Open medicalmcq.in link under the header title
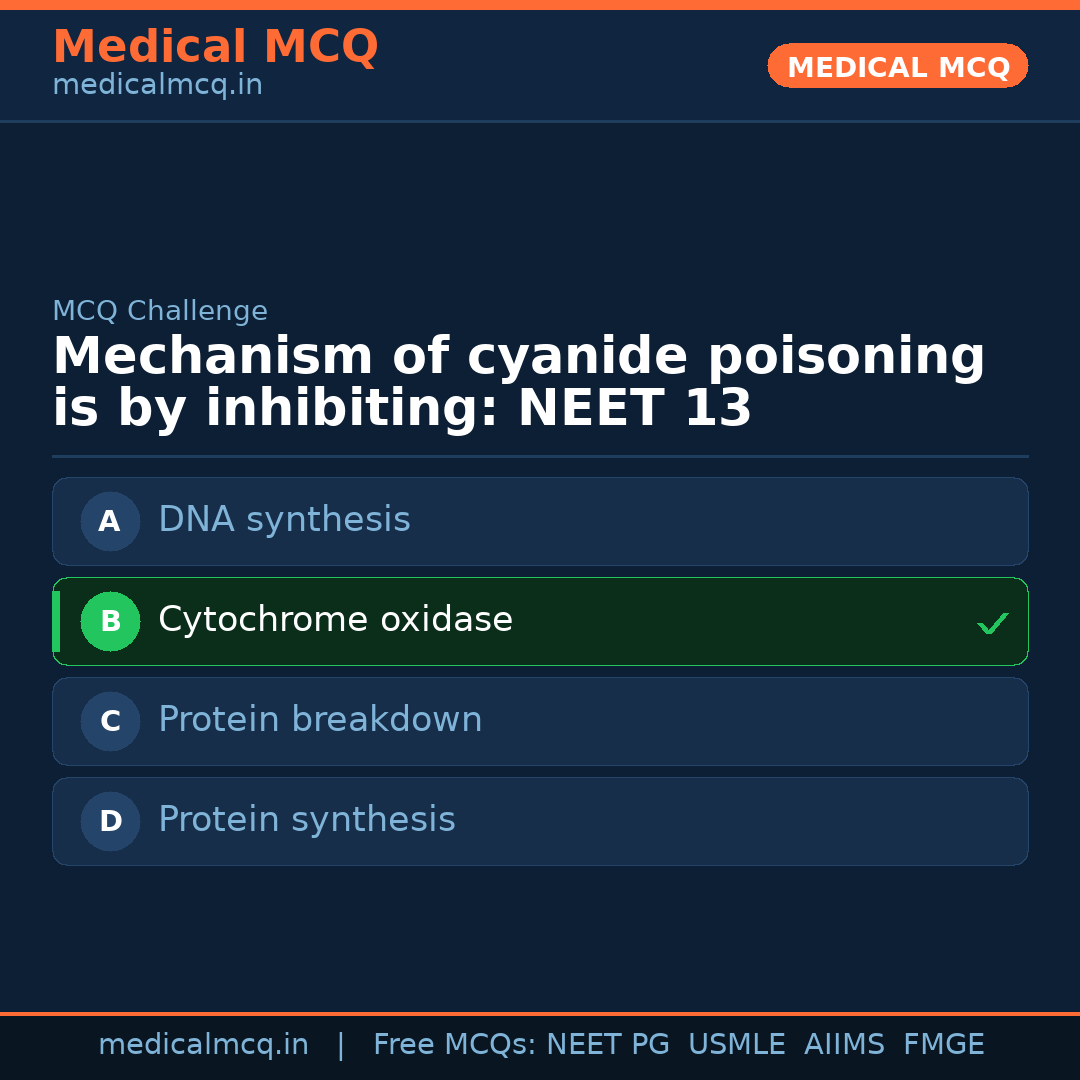 coord(157,86)
